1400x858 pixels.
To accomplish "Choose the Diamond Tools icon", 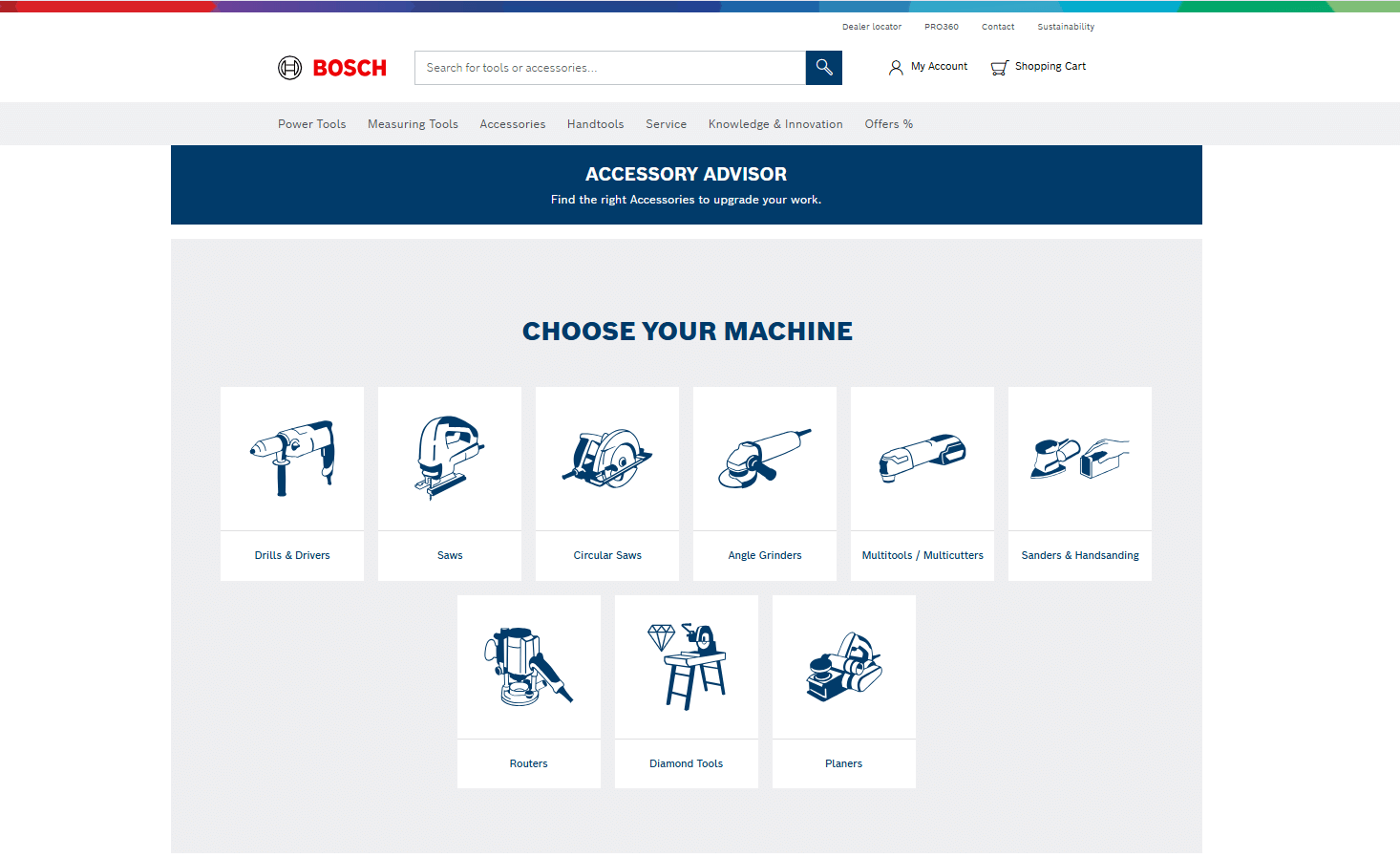I will click(x=687, y=668).
